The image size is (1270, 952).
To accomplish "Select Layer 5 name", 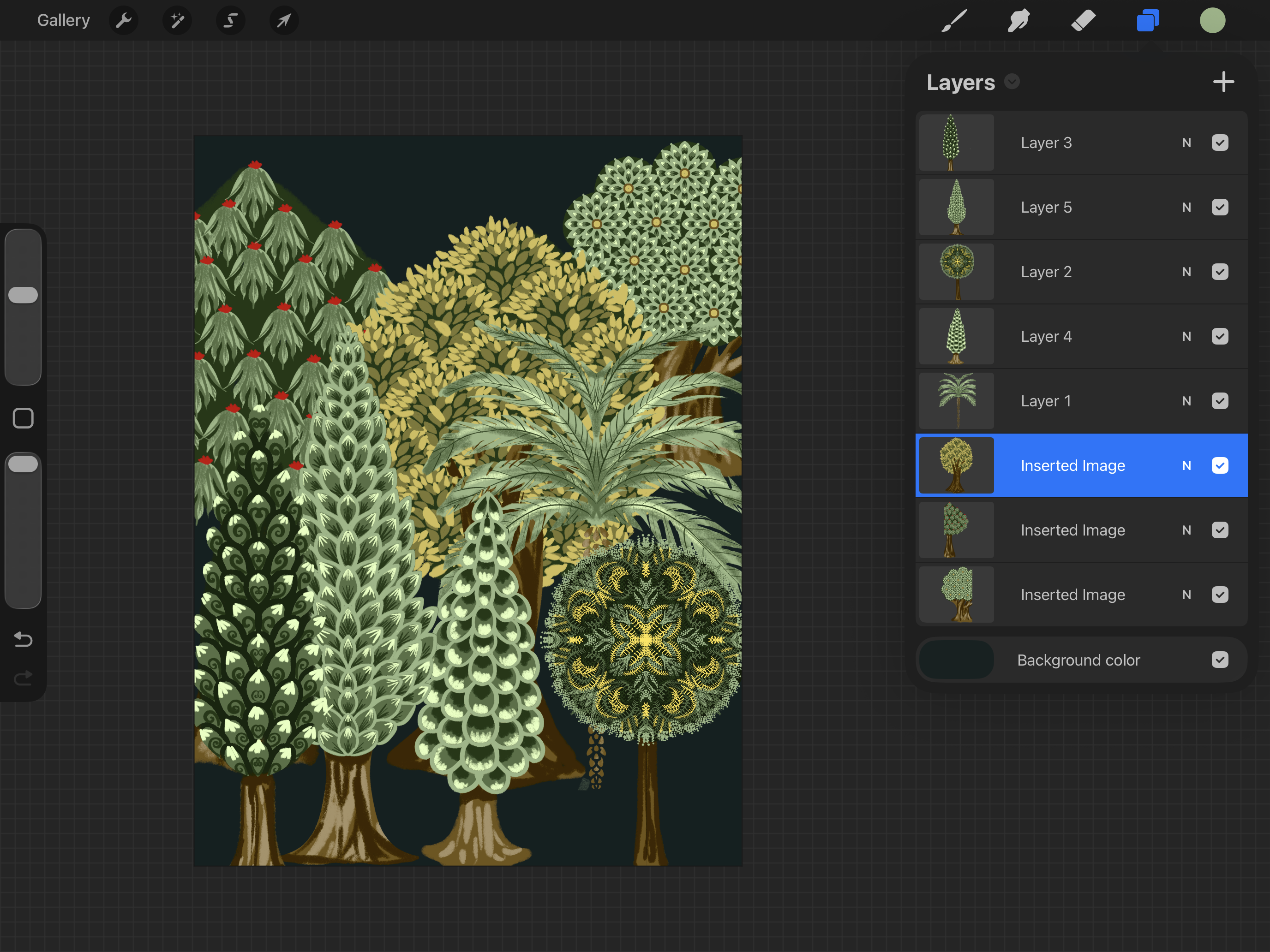I will (1046, 207).
